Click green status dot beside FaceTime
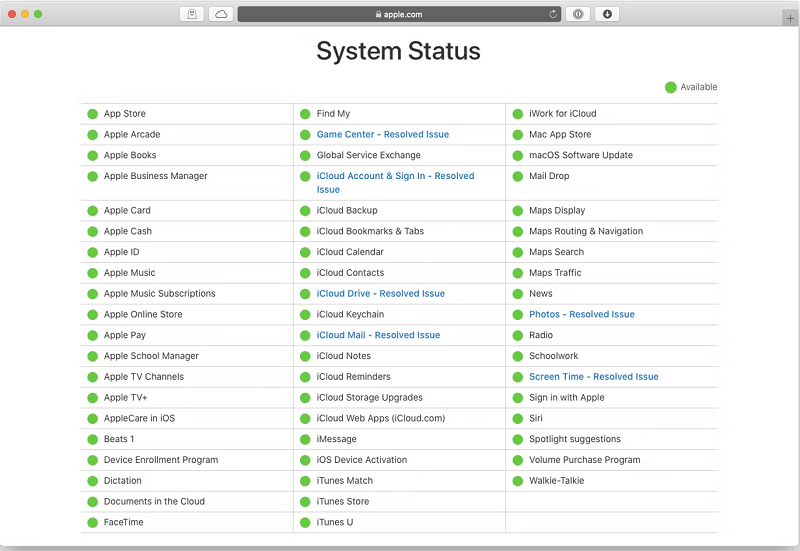 pyautogui.click(x=92, y=522)
